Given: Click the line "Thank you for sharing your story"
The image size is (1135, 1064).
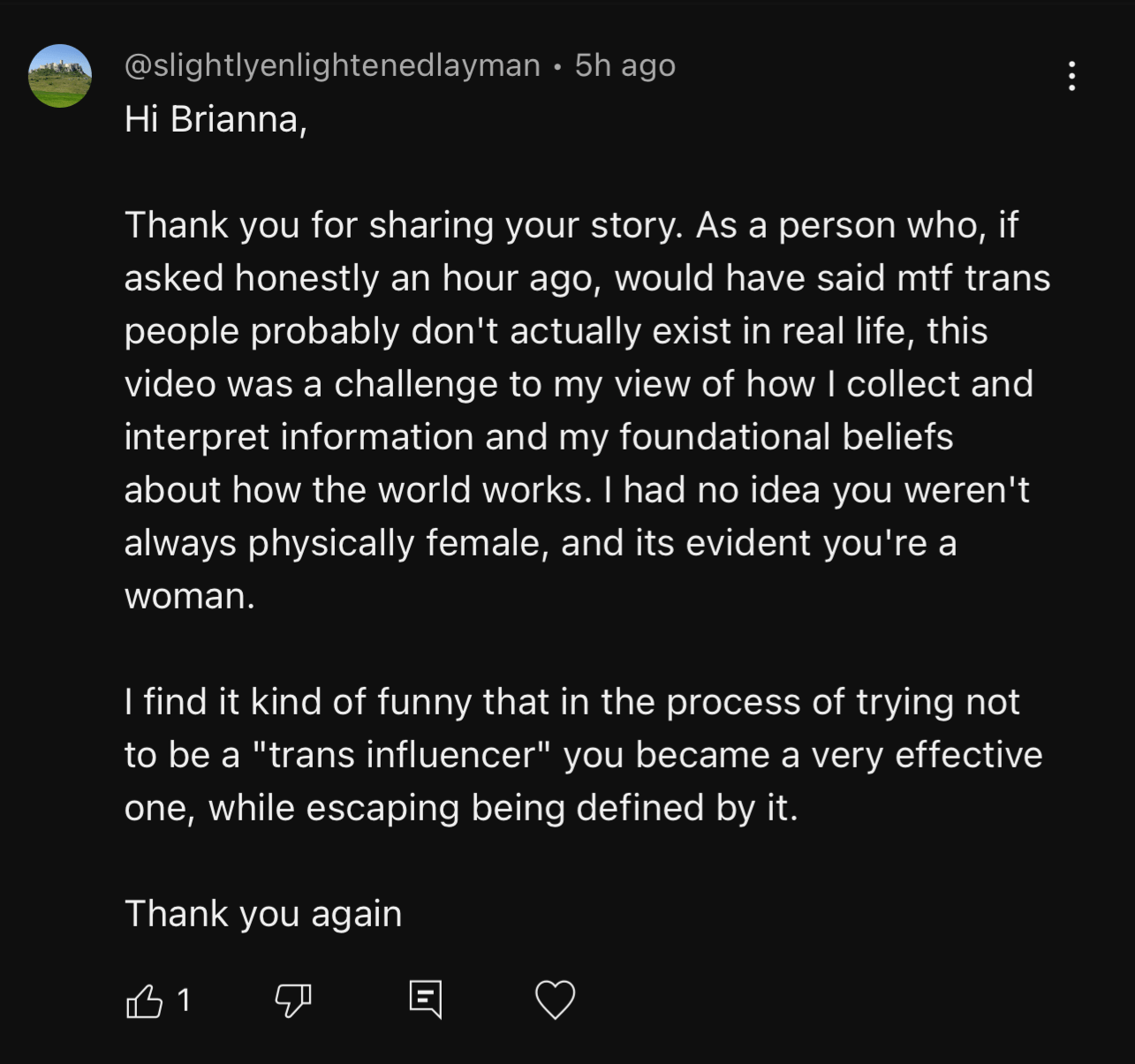Looking at the screenshot, I should [403, 225].
